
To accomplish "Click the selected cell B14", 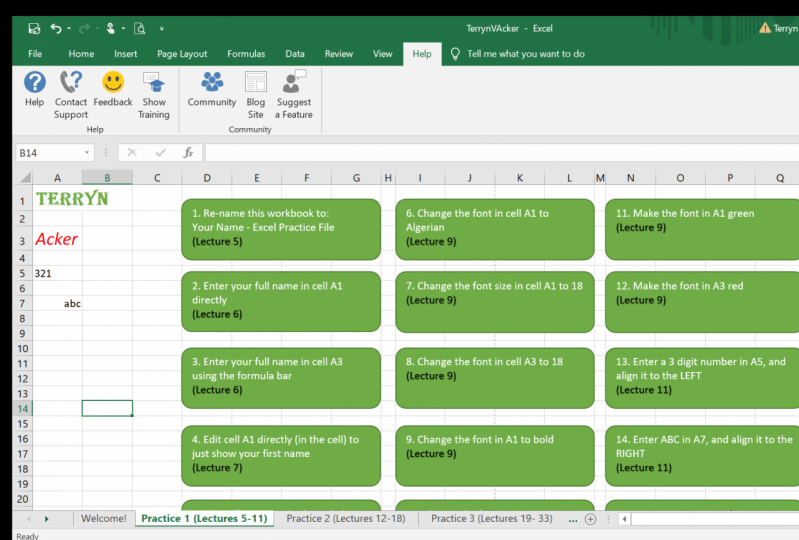I will click(x=107, y=408).
